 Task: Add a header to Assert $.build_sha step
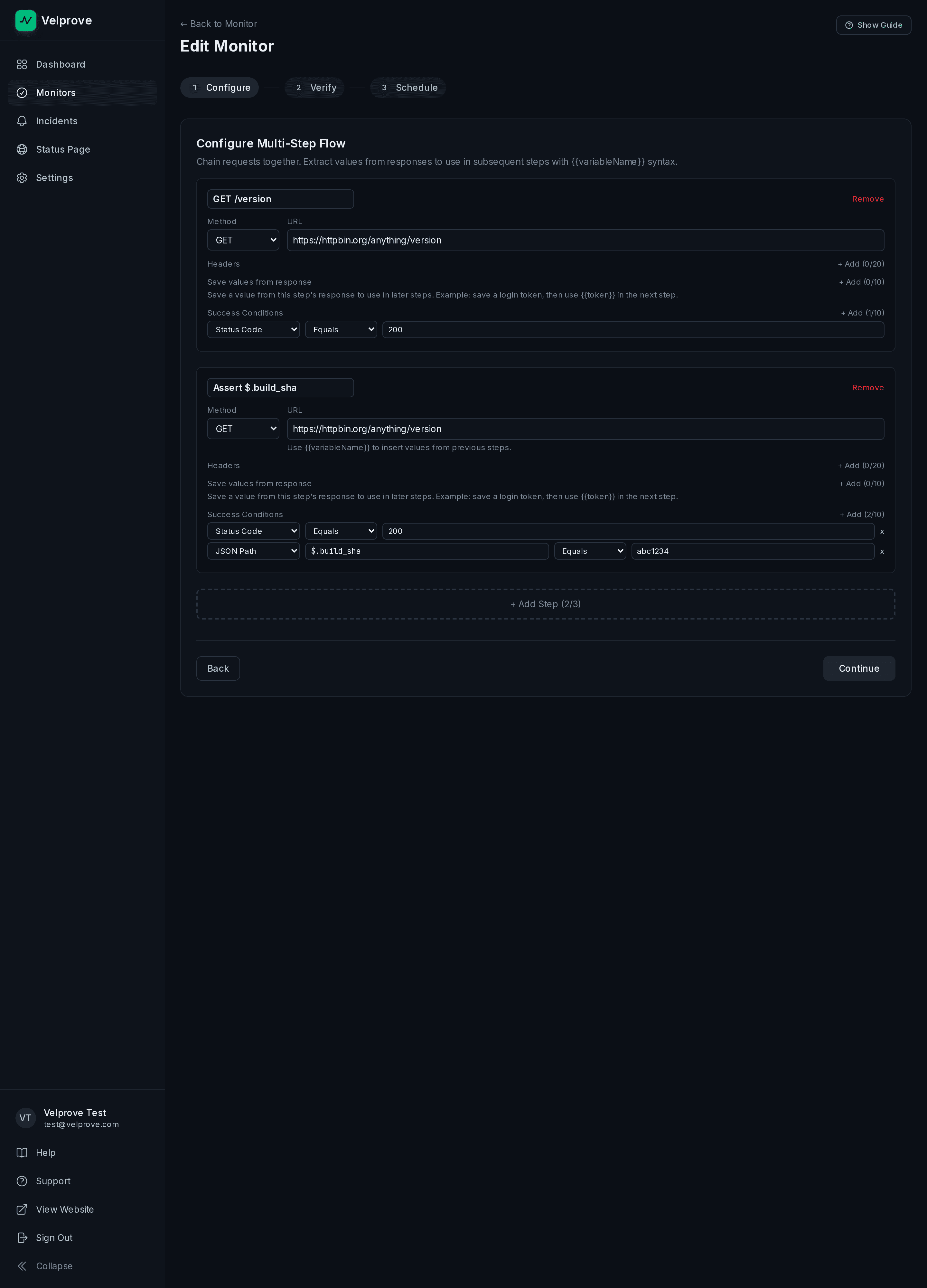pos(861,466)
